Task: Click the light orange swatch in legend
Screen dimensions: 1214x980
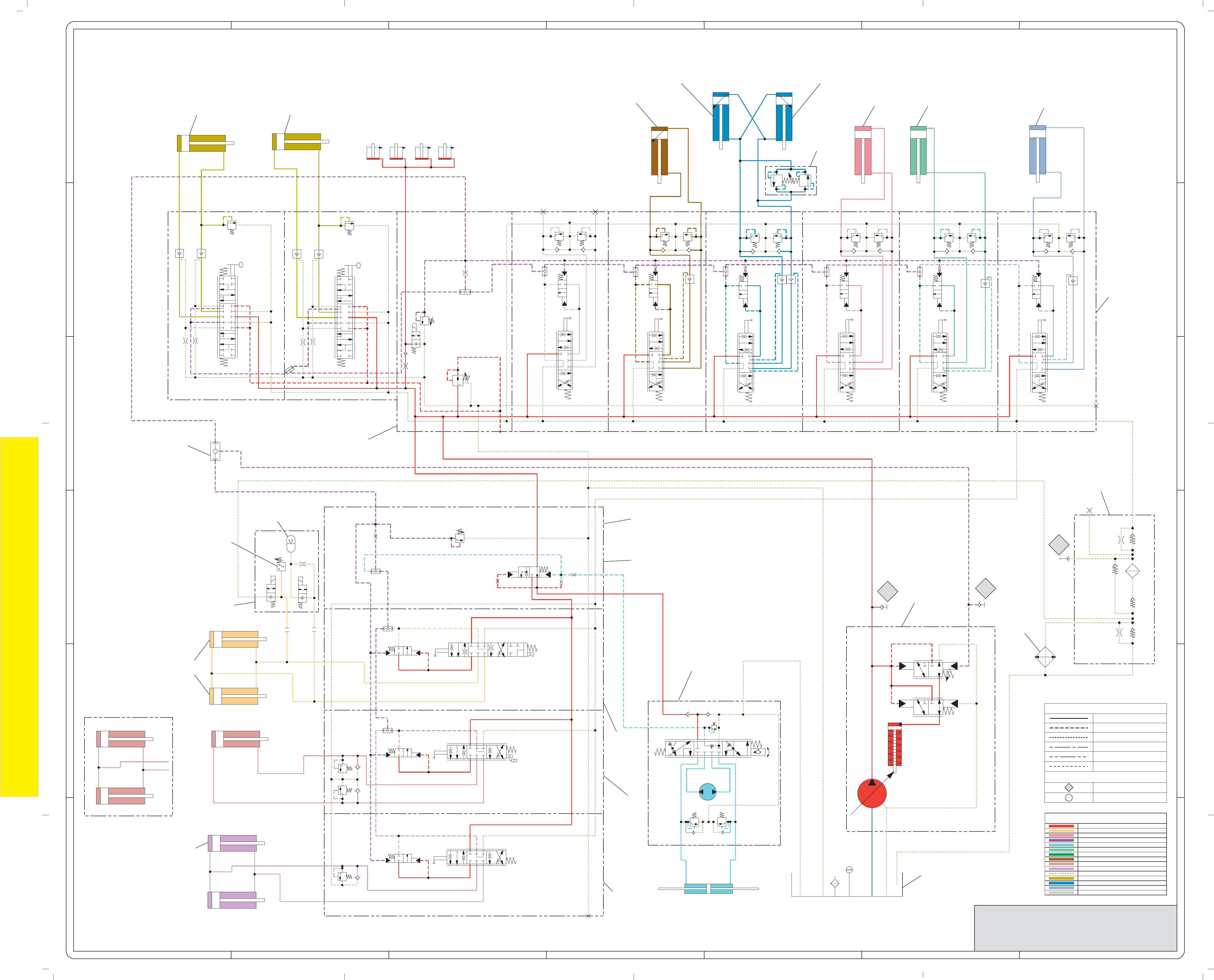Action: pyautogui.click(x=1061, y=831)
